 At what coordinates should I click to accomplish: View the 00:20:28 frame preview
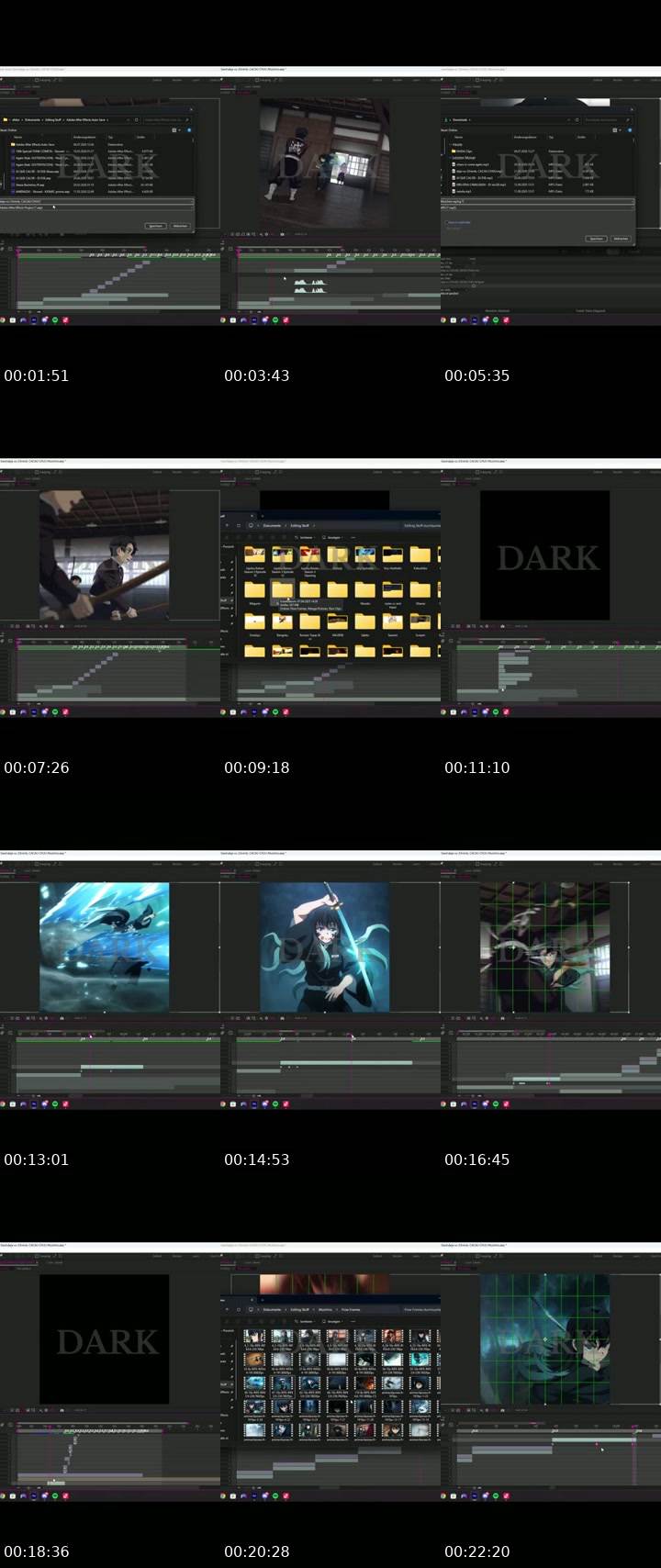(x=330, y=1372)
